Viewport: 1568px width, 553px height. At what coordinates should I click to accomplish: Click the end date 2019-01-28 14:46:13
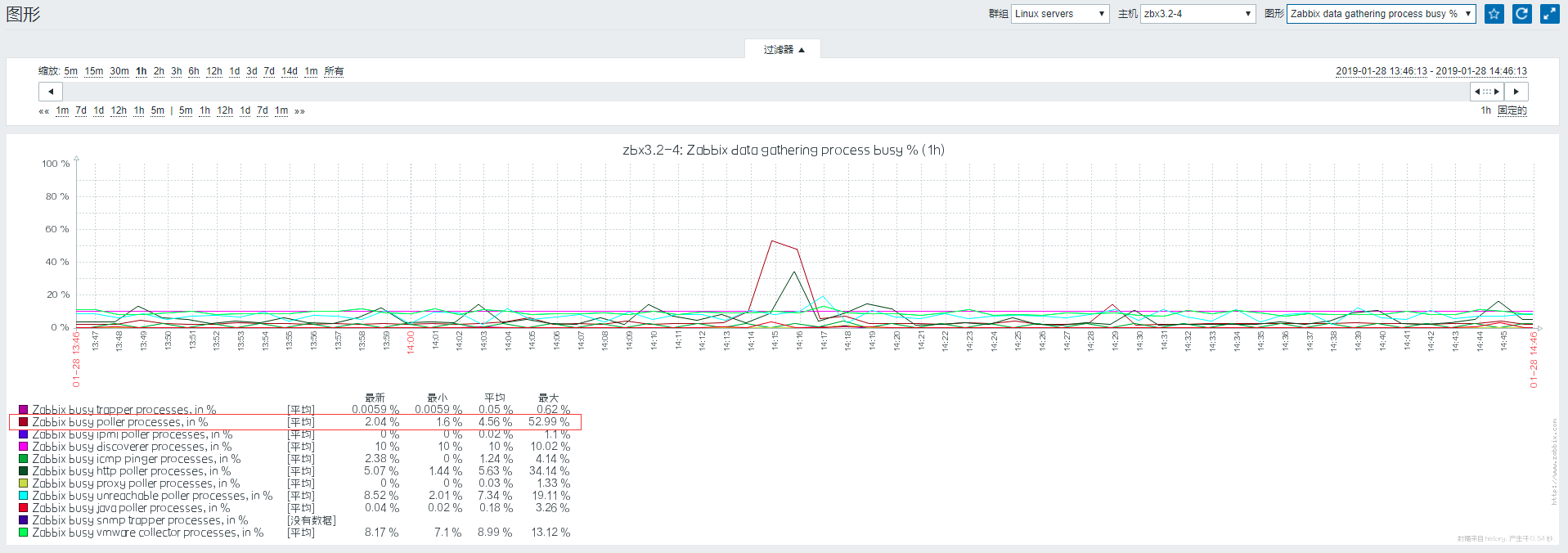pyautogui.click(x=1481, y=71)
